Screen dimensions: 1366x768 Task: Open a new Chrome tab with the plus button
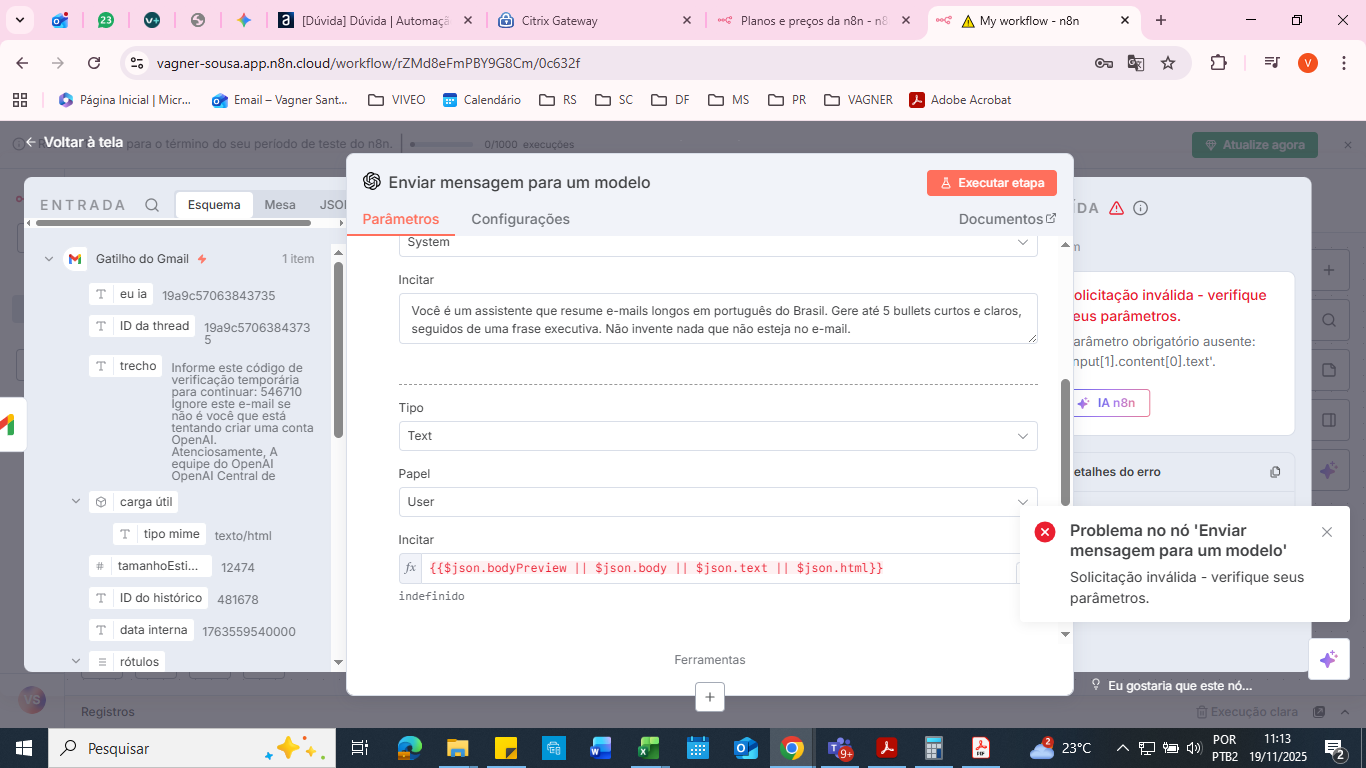(x=1161, y=20)
